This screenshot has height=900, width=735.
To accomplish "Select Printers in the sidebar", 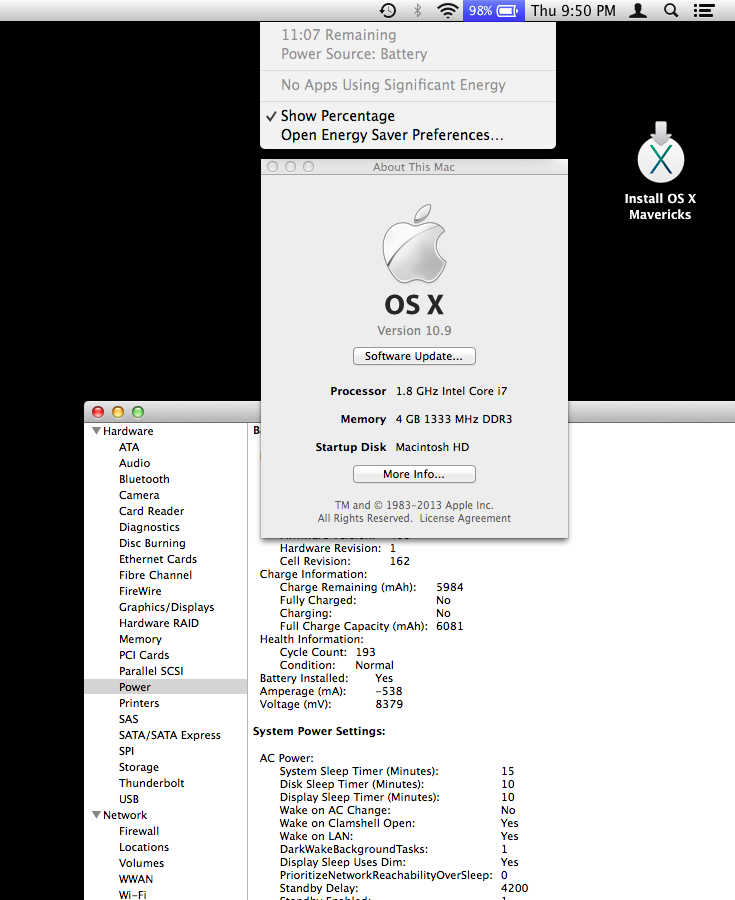I will click(139, 703).
